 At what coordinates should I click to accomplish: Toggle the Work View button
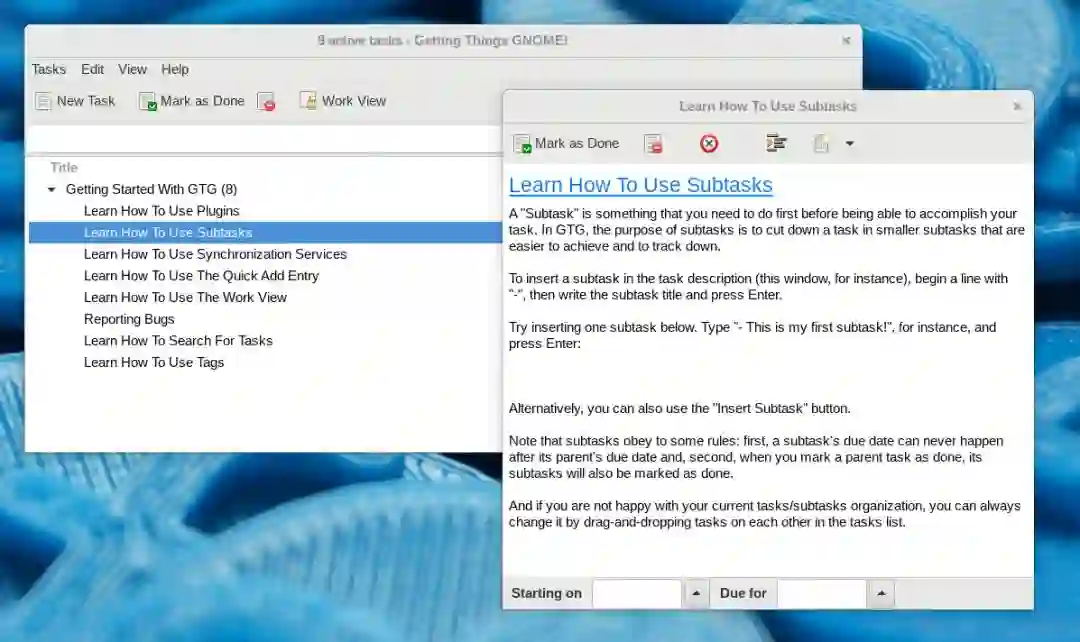tap(343, 101)
